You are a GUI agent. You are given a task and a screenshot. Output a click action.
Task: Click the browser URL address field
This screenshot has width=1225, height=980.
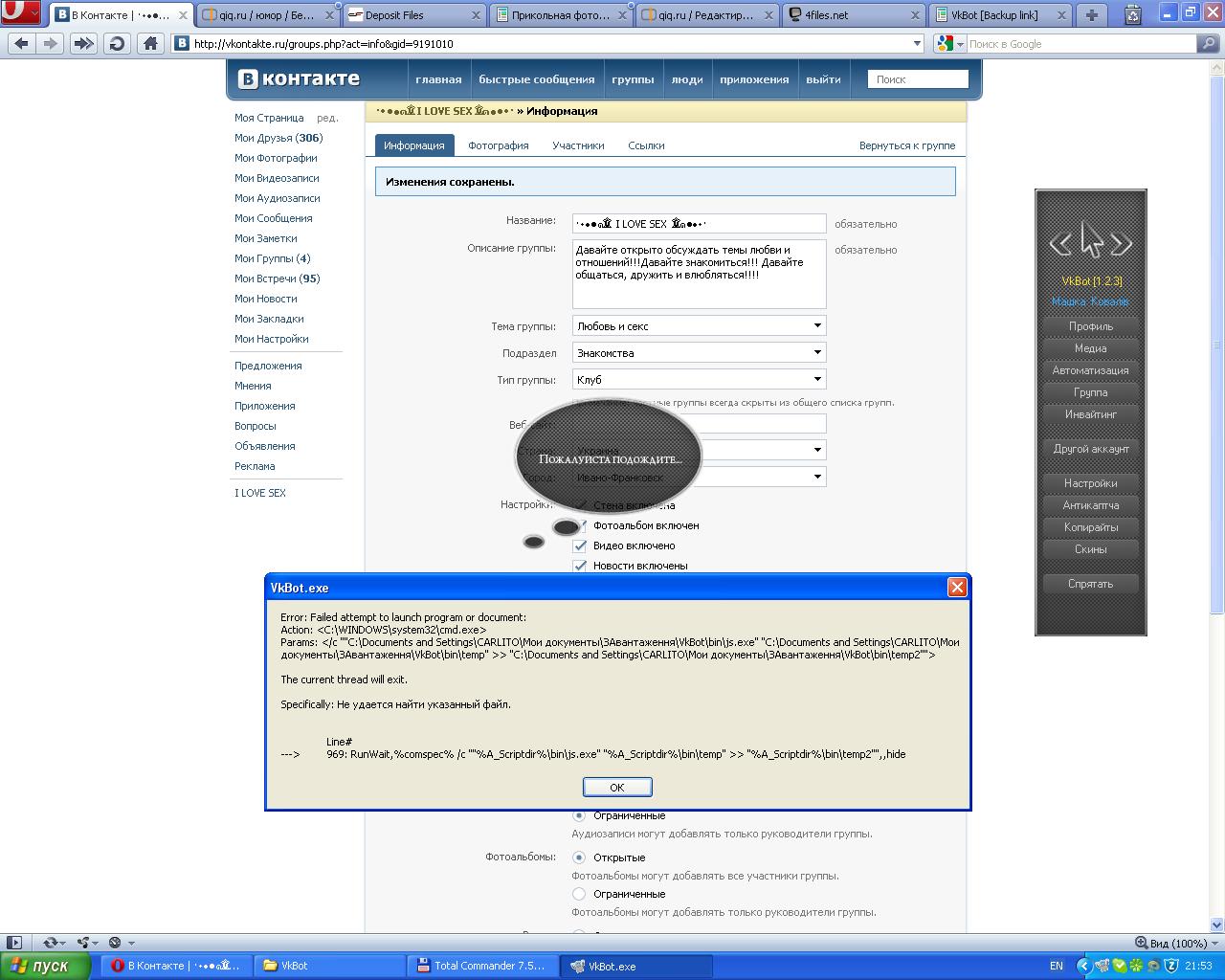(549, 43)
